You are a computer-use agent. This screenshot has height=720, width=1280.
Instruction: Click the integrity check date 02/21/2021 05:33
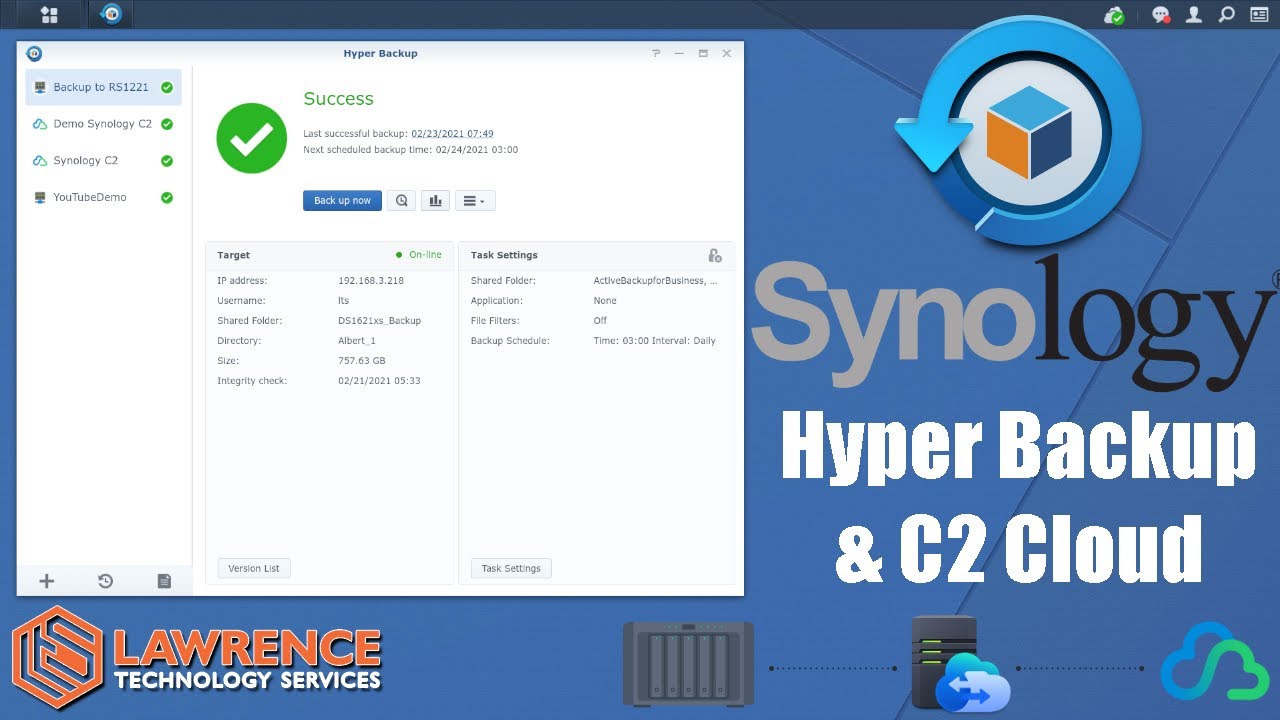pos(379,381)
